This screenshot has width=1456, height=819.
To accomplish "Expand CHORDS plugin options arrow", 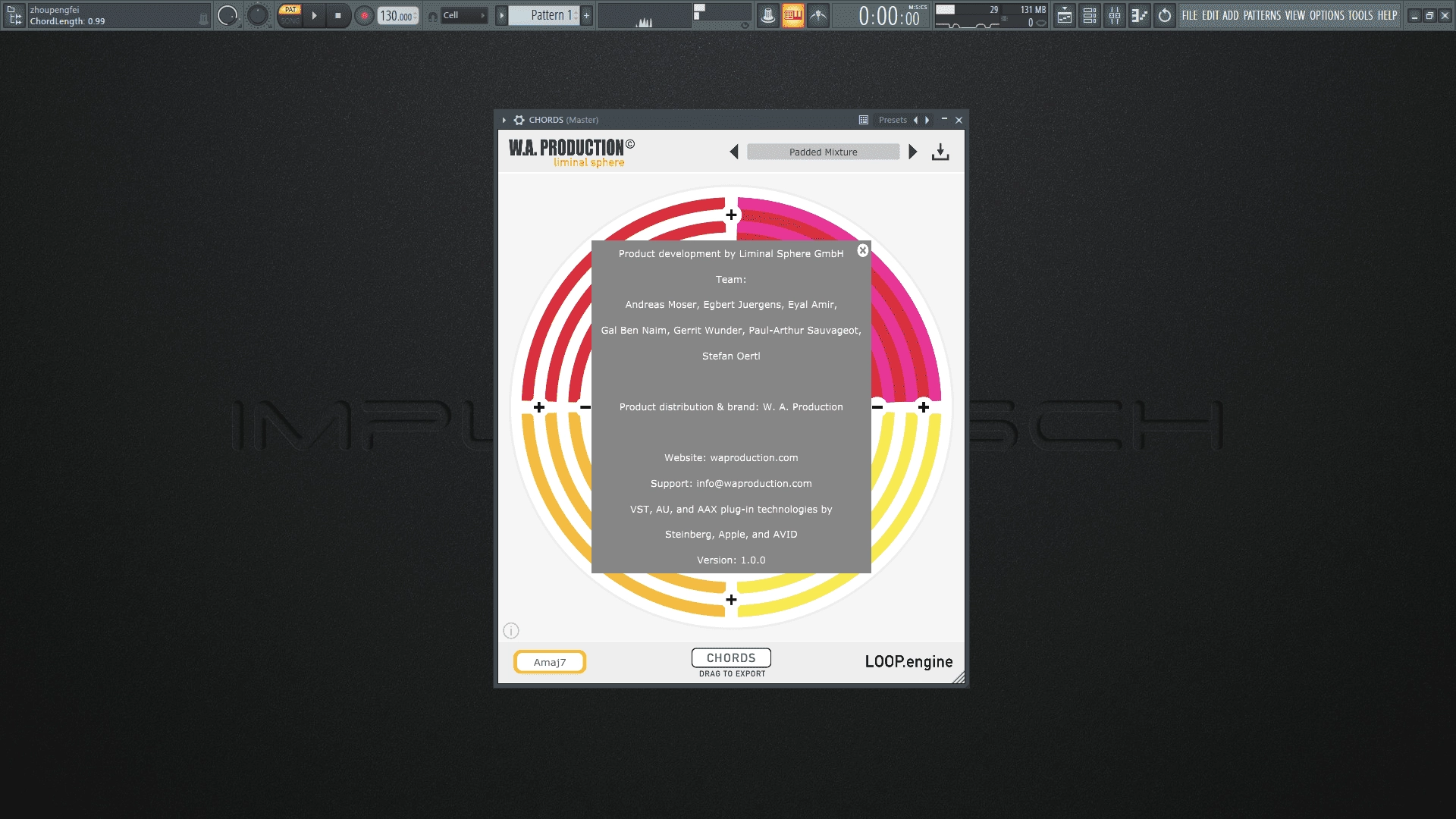I will (504, 120).
